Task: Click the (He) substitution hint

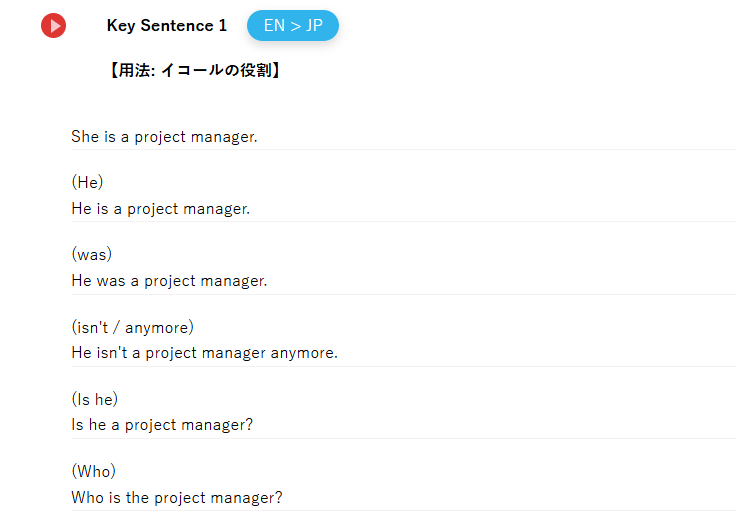Action: (x=87, y=182)
